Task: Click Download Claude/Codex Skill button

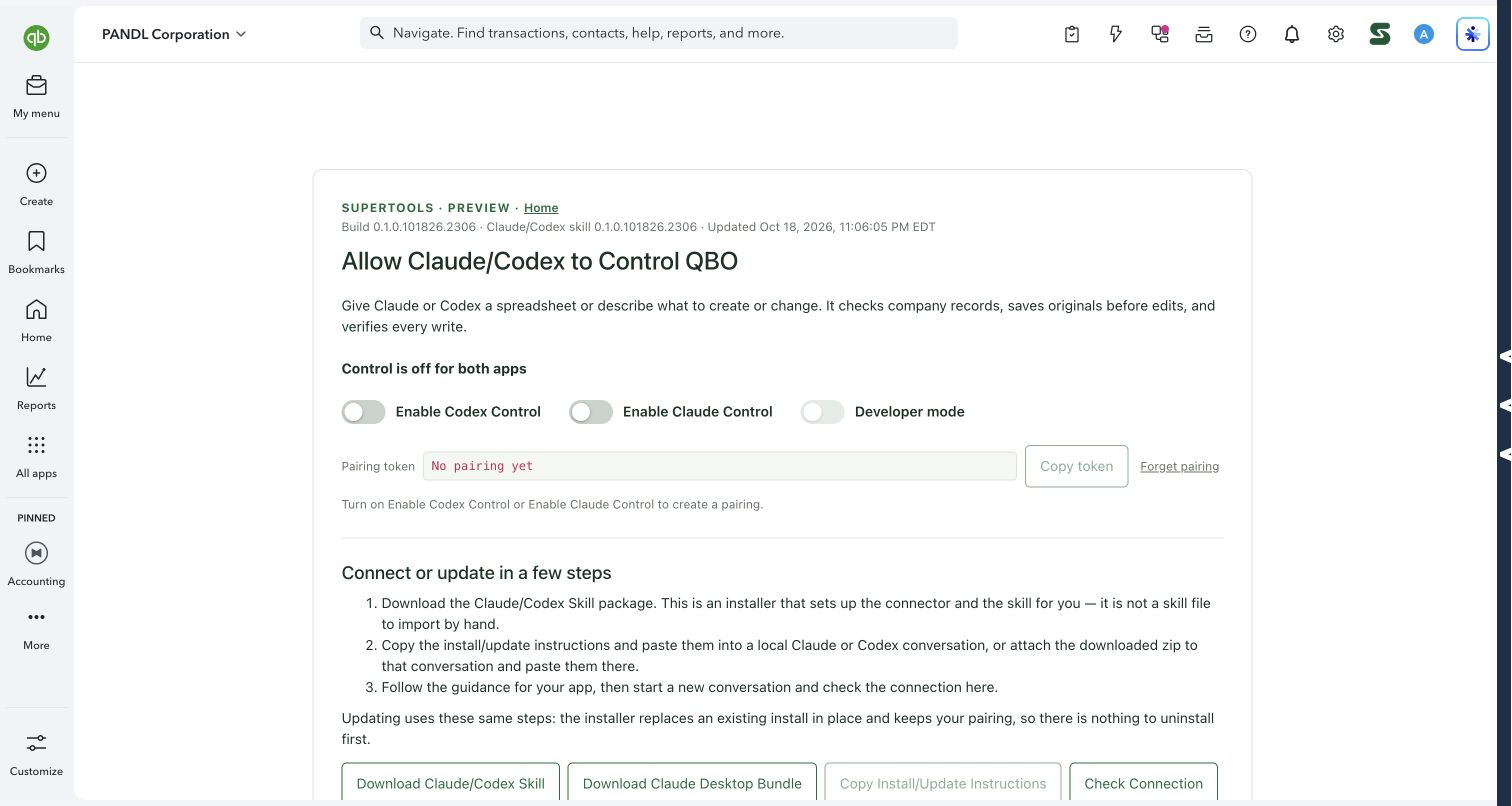Action: [x=451, y=783]
